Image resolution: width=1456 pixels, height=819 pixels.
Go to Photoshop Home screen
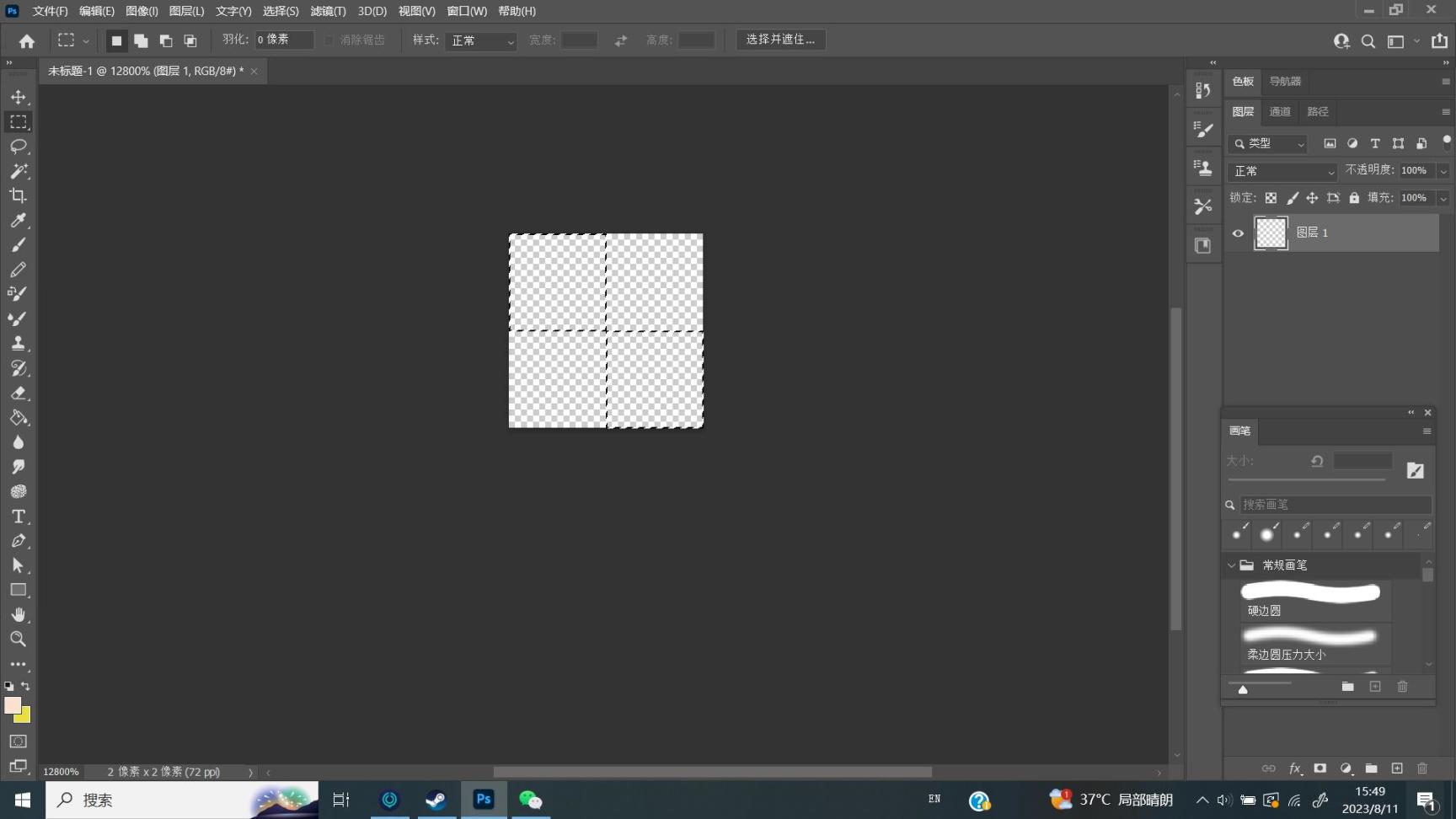point(27,40)
